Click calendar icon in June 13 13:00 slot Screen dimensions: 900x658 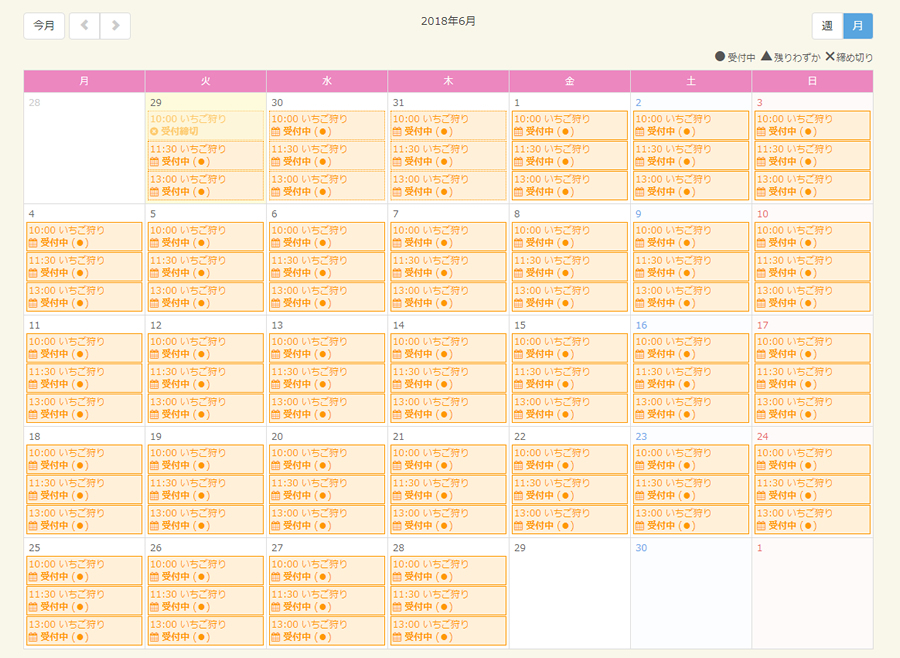(276, 414)
